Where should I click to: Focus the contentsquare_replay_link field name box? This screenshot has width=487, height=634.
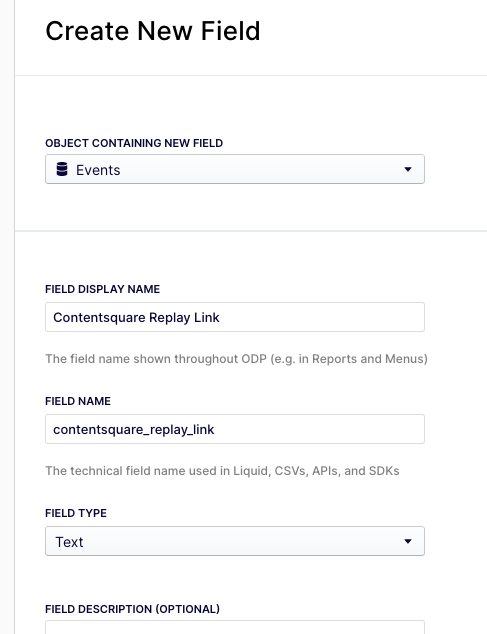(x=235, y=429)
